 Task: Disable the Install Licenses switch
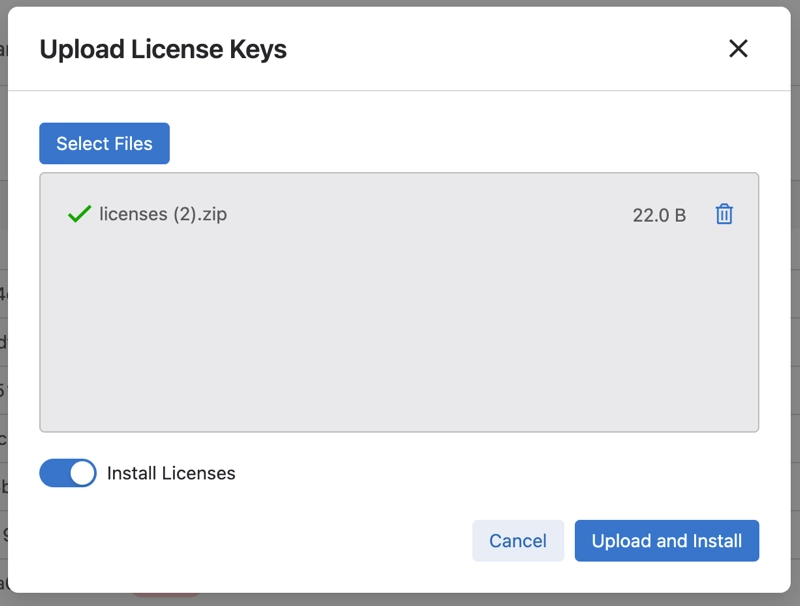click(67, 473)
